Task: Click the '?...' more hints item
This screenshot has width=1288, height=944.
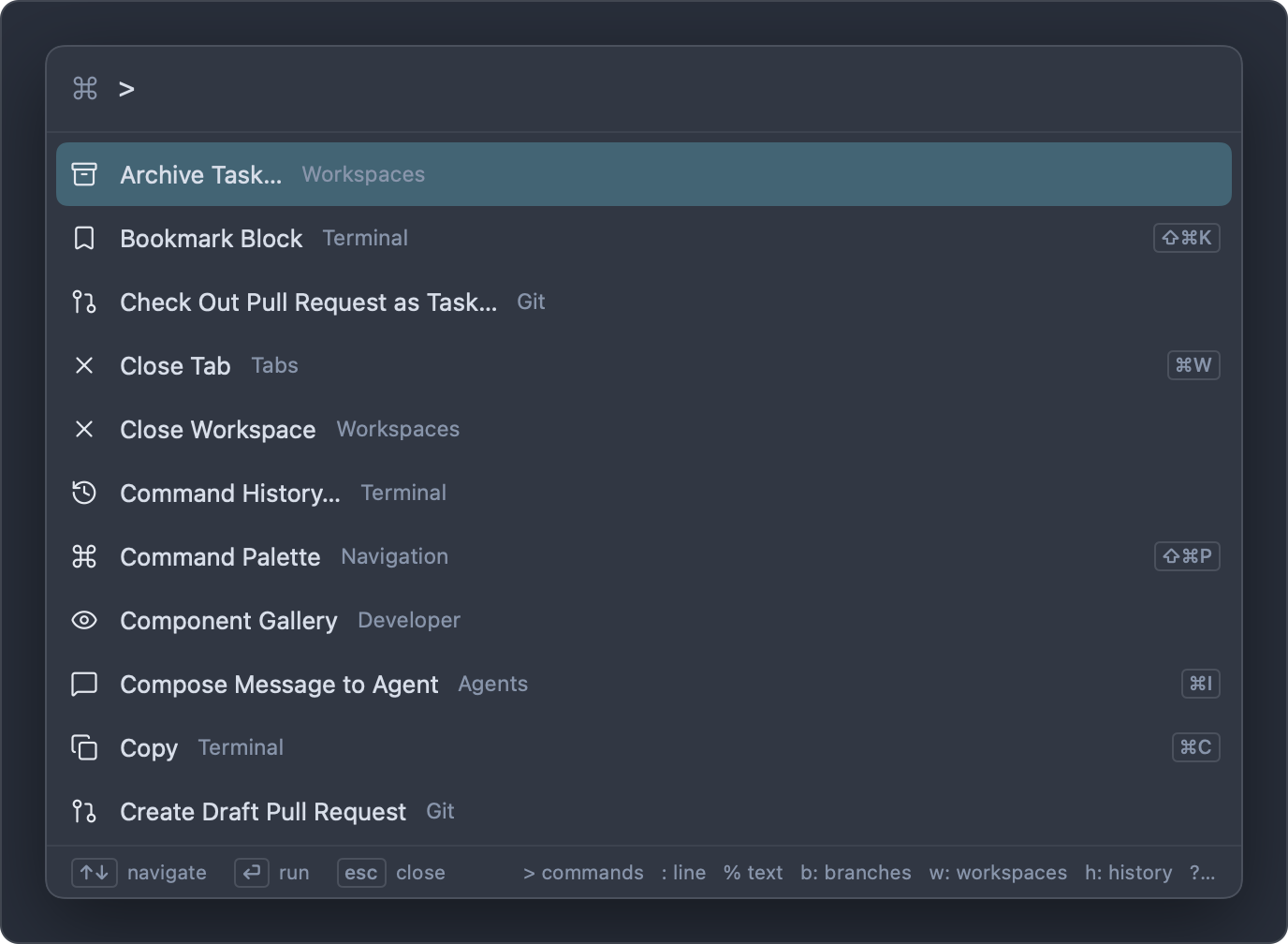Action: [1202, 873]
